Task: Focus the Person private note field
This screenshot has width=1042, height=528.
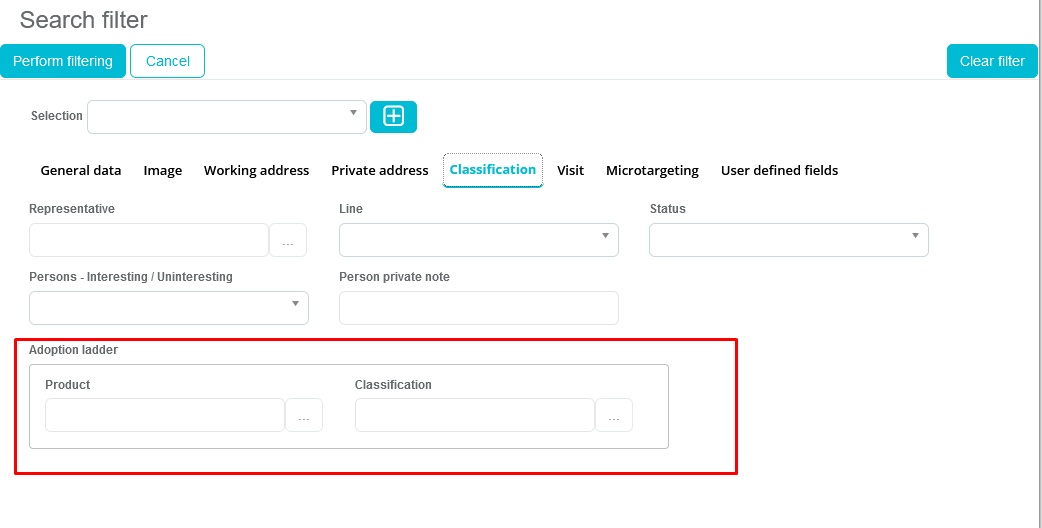Action: [x=479, y=308]
